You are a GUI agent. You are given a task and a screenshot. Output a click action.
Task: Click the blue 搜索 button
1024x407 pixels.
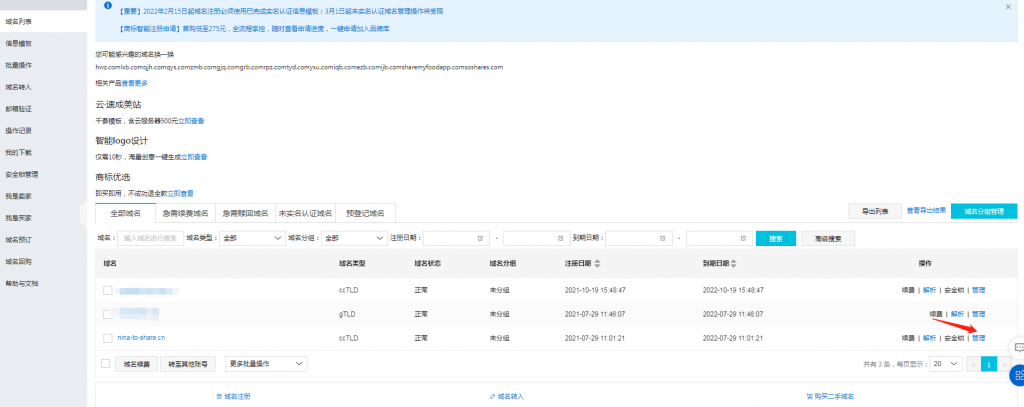click(x=776, y=238)
